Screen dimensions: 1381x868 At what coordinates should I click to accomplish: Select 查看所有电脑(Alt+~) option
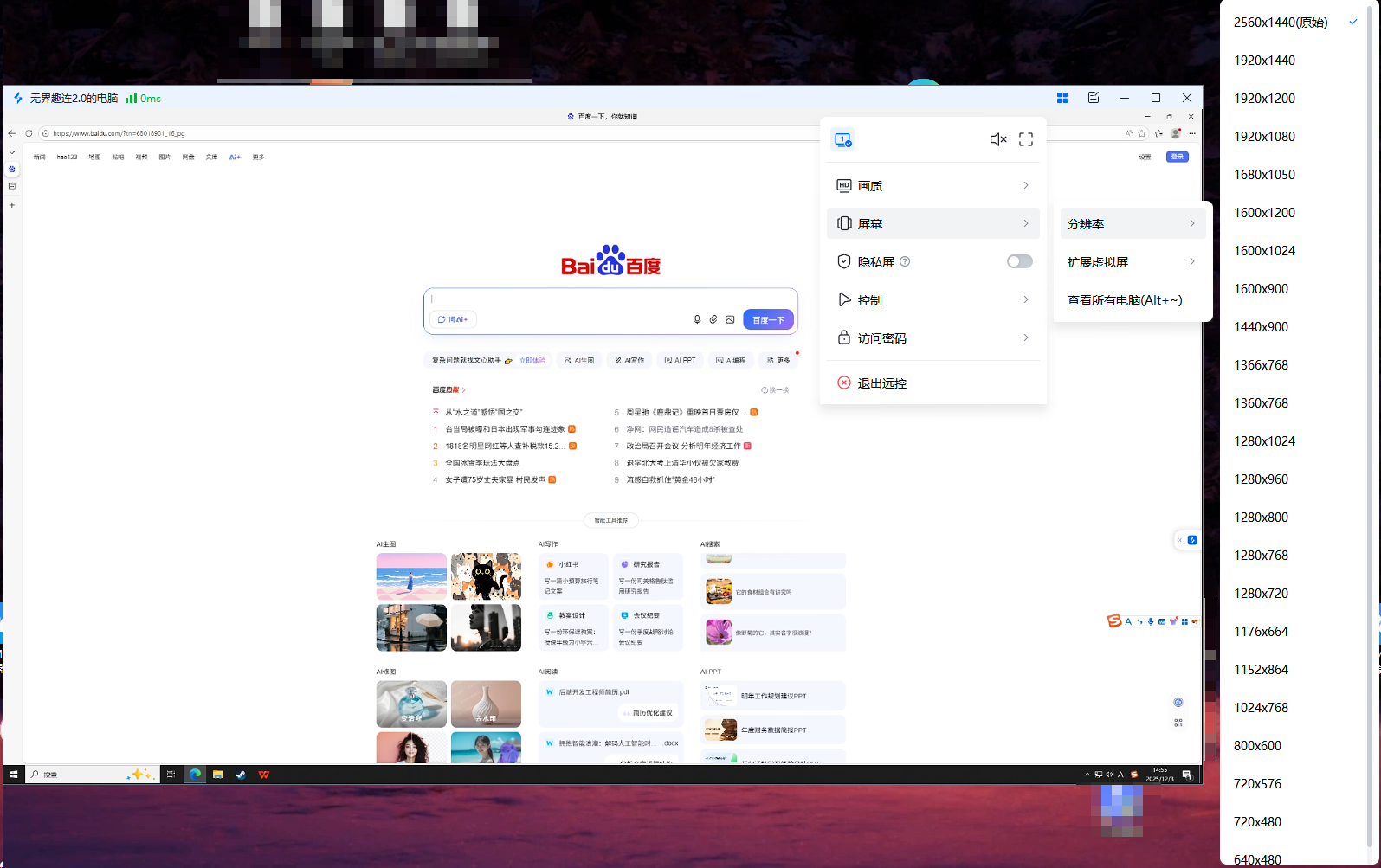coord(1133,299)
